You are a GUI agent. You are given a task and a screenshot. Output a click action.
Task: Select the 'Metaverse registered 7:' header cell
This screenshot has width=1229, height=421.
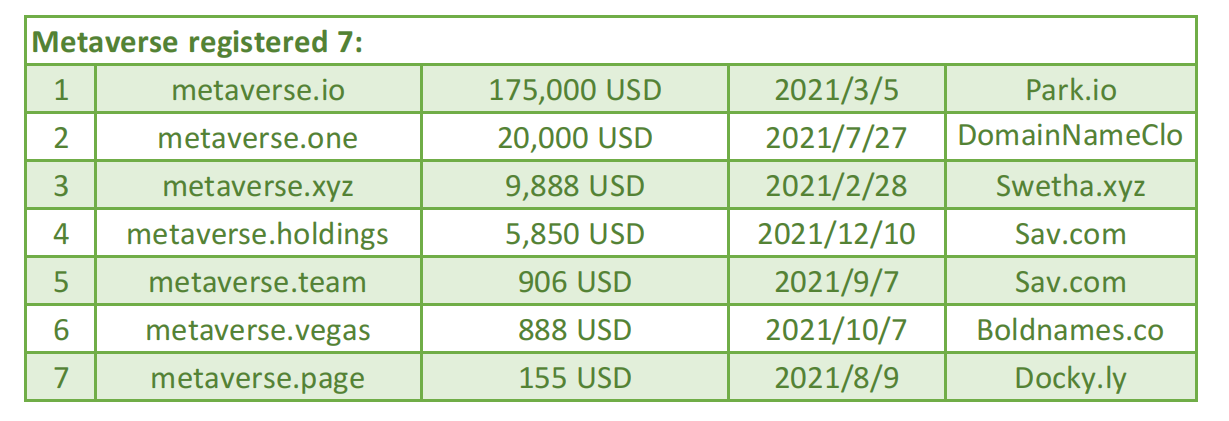(x=611, y=41)
